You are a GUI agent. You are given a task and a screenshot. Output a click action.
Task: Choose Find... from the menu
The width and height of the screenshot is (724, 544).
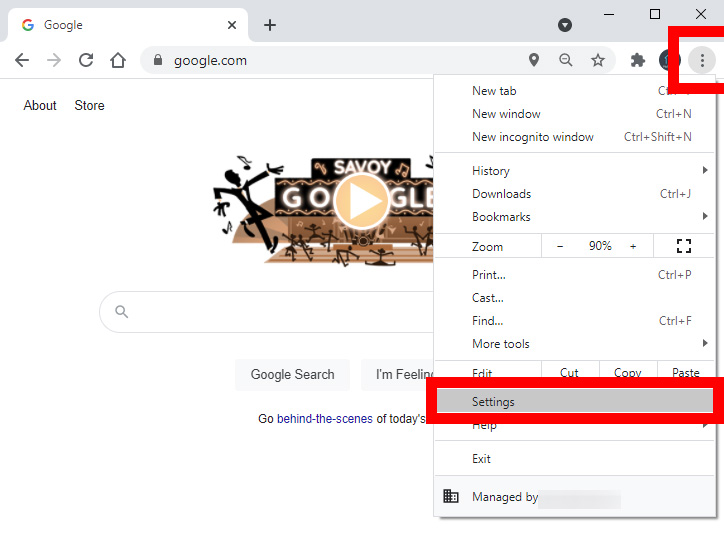pos(574,321)
